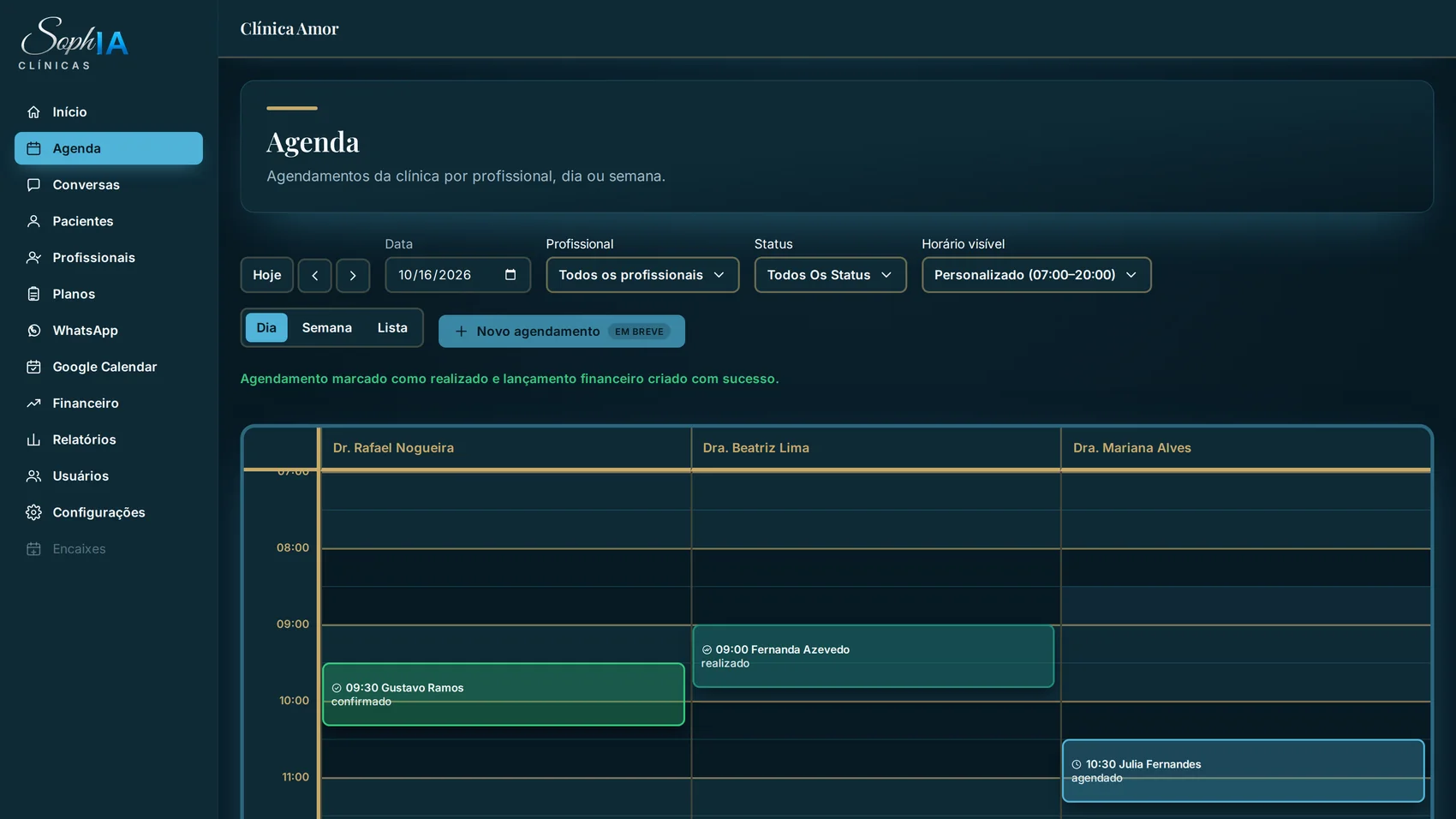
Task: Expand the Horário visível Personalizado dropdown
Action: click(1036, 275)
